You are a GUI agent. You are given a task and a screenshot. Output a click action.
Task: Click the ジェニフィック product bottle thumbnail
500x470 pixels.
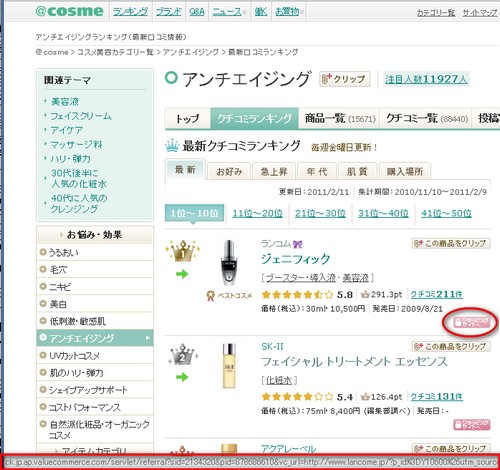229,263
